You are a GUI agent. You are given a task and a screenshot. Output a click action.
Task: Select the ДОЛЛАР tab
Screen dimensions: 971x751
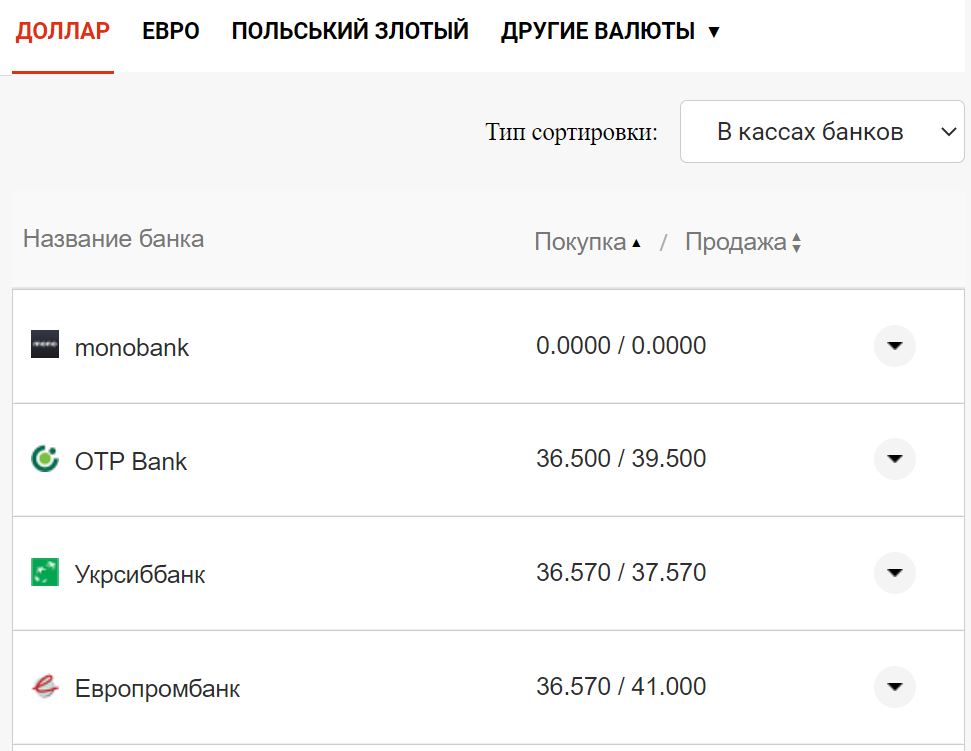pos(63,30)
